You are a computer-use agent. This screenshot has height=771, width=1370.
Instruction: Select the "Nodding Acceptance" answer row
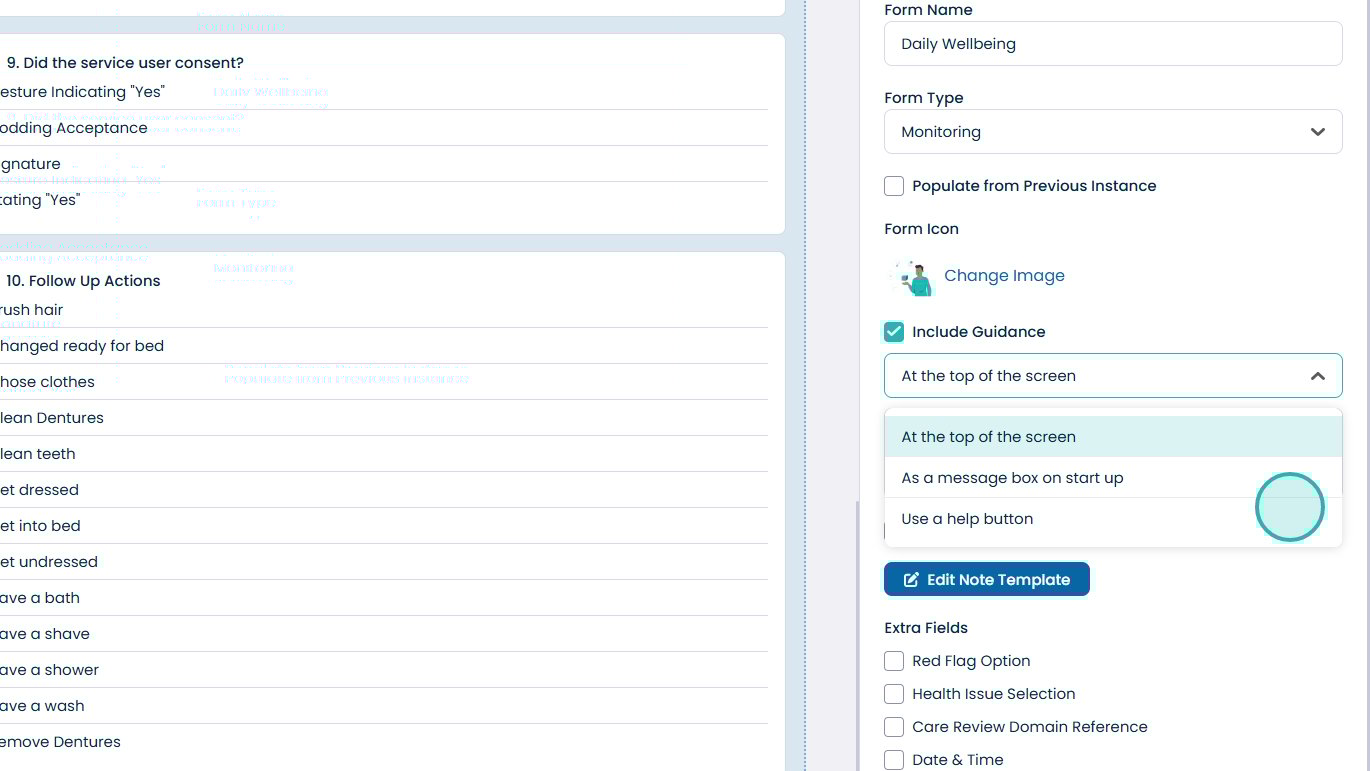tap(384, 128)
